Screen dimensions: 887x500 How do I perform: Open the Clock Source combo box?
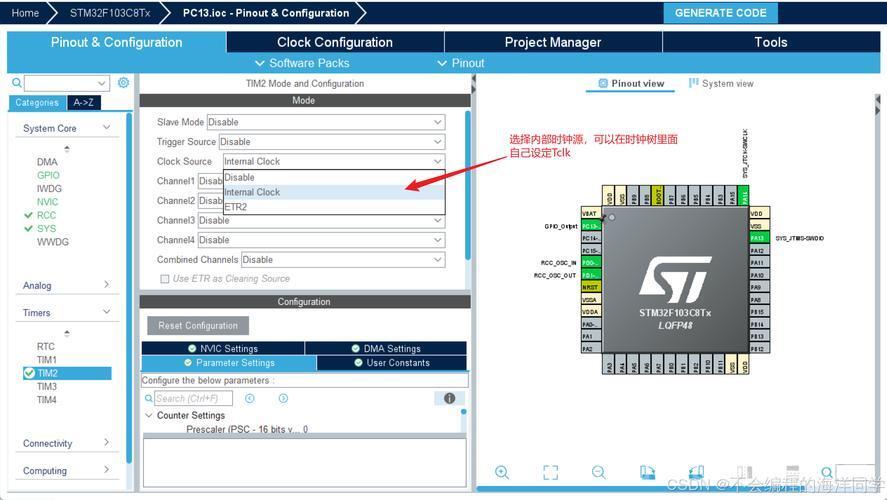tap(334, 161)
